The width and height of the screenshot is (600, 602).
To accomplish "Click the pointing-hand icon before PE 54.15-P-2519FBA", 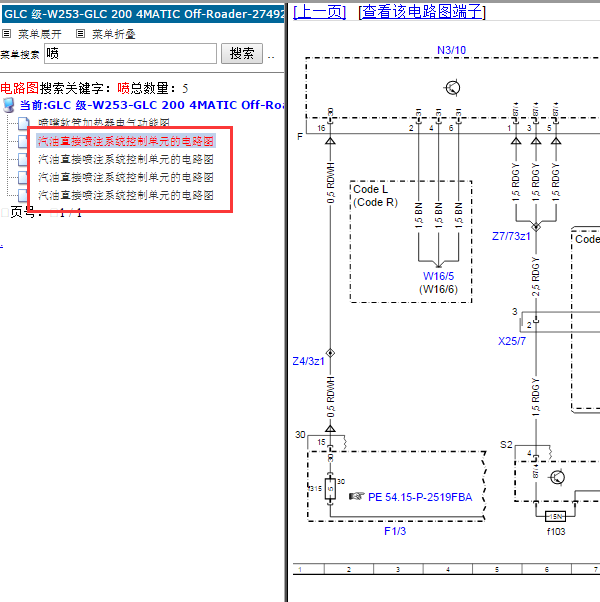I will click(x=357, y=496).
